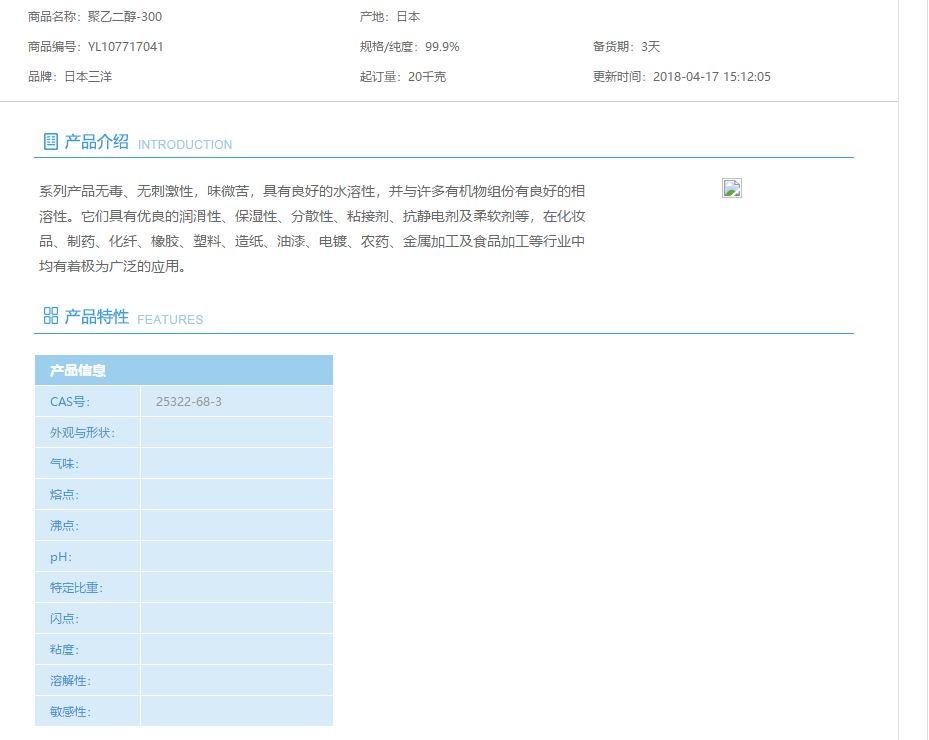Click the 敏感性 row label
929x740 pixels.
(70, 712)
